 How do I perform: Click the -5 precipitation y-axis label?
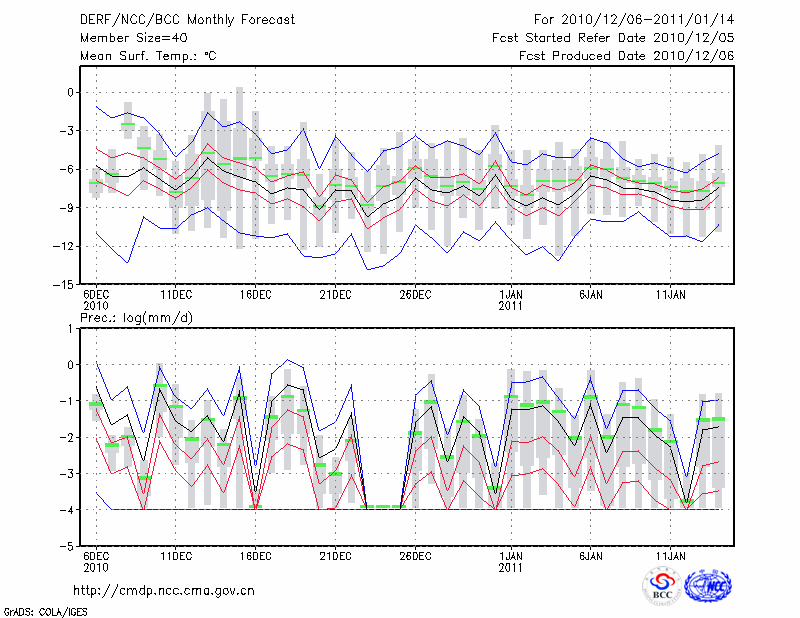(68, 547)
